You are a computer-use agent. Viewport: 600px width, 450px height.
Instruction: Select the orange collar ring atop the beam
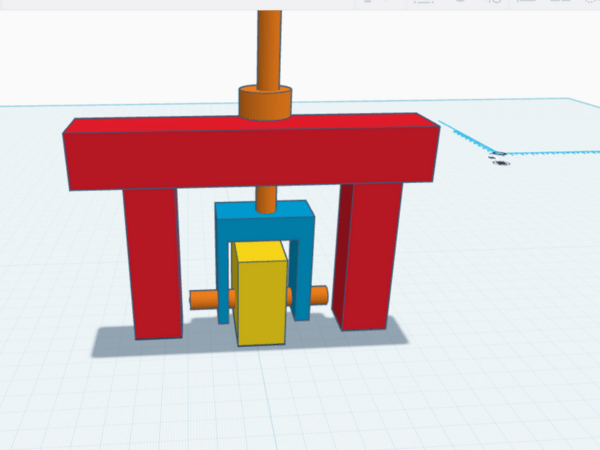266,104
